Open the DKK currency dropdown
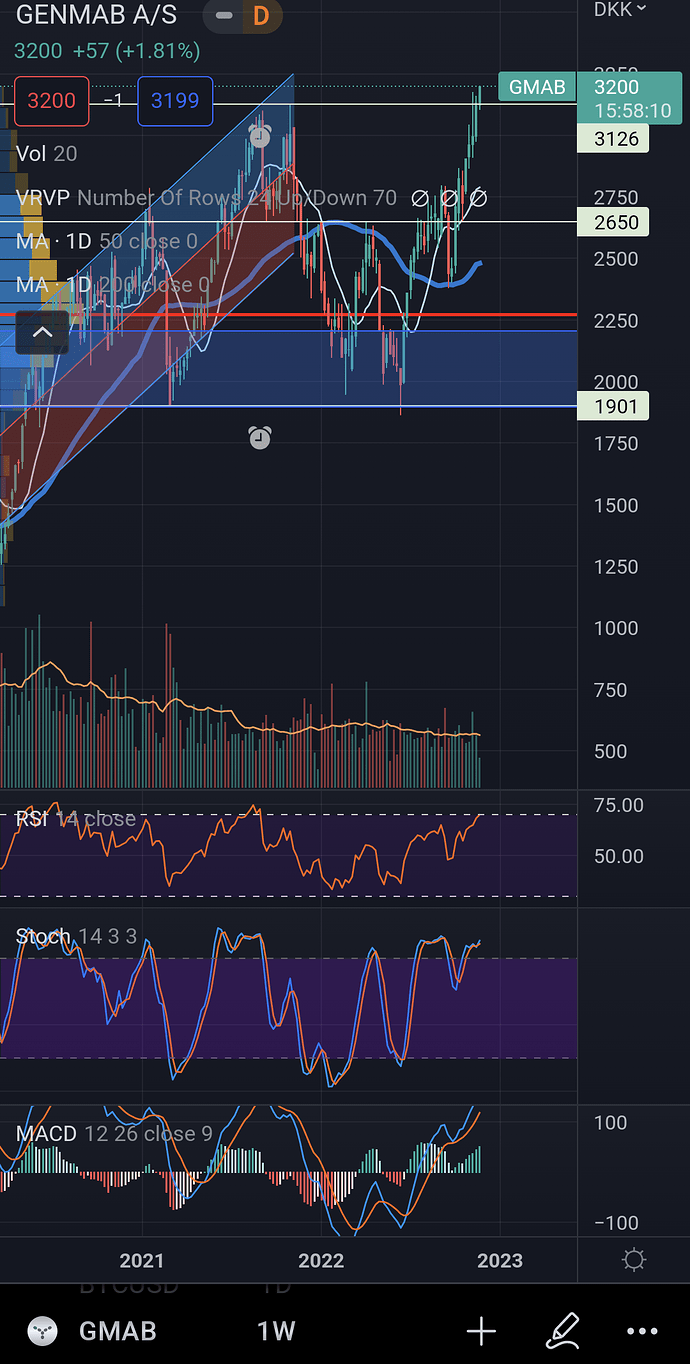This screenshot has width=690, height=1364. (620, 10)
